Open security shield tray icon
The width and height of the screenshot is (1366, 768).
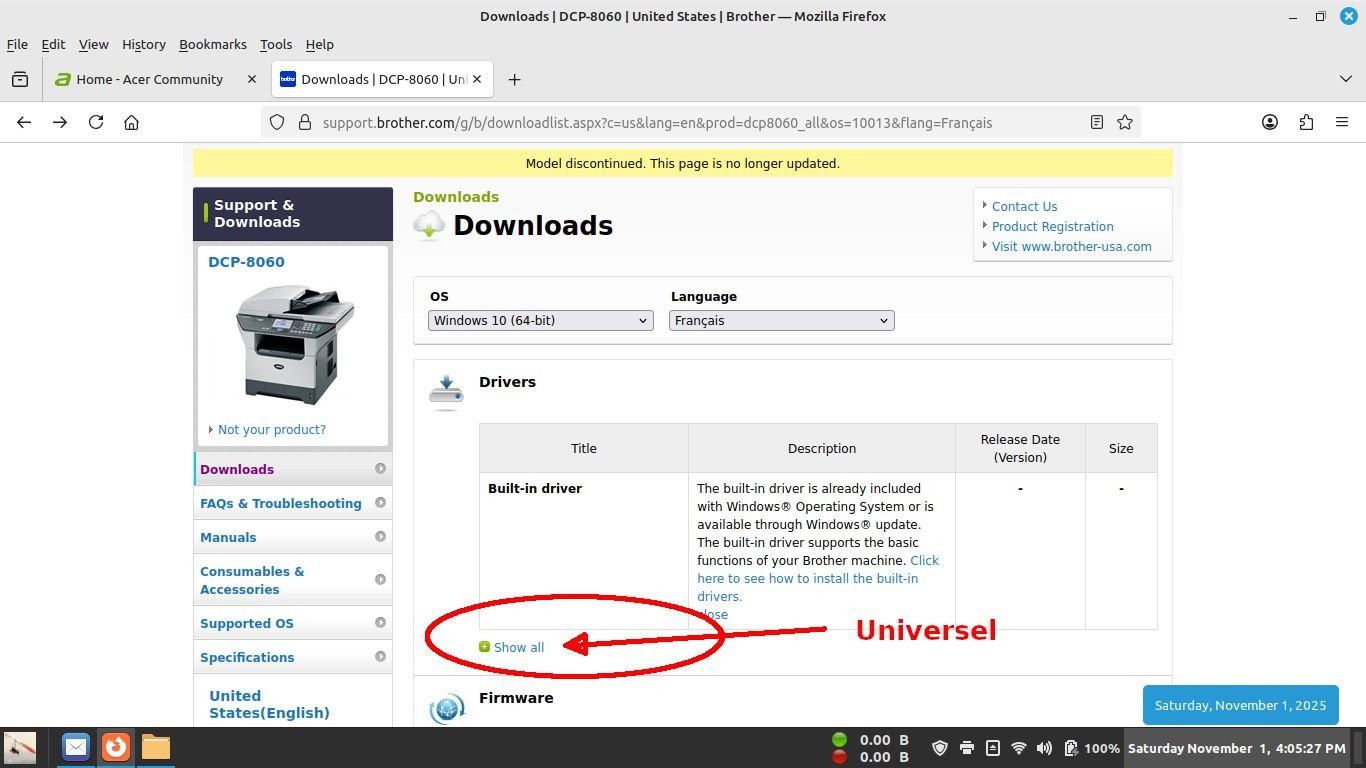(940, 748)
